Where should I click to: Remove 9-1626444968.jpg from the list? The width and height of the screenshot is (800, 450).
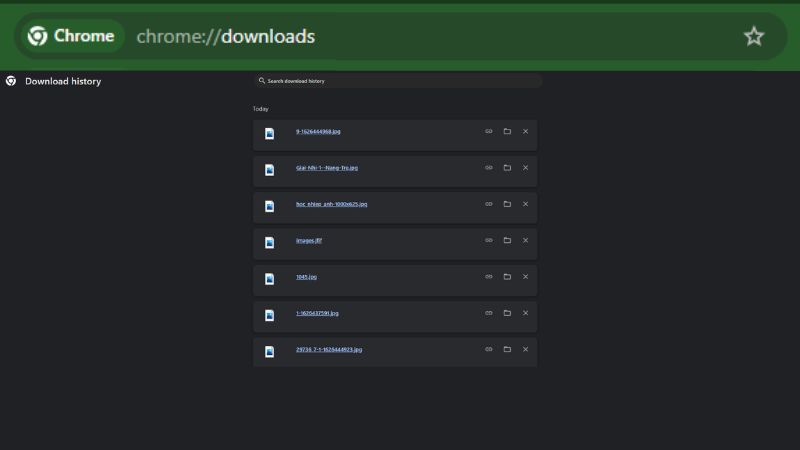[x=525, y=131]
